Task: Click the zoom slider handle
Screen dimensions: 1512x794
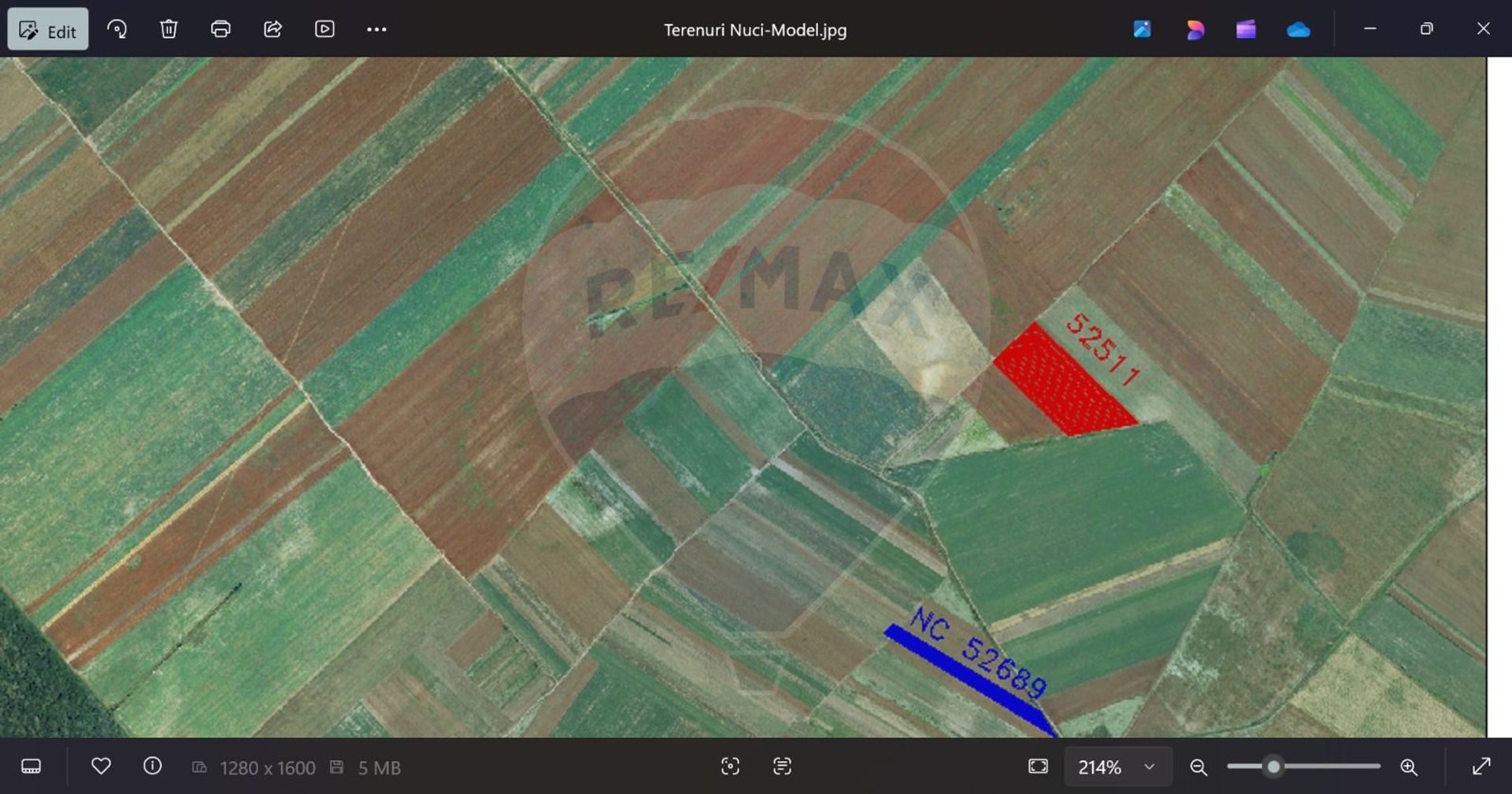Action: coord(1273,766)
